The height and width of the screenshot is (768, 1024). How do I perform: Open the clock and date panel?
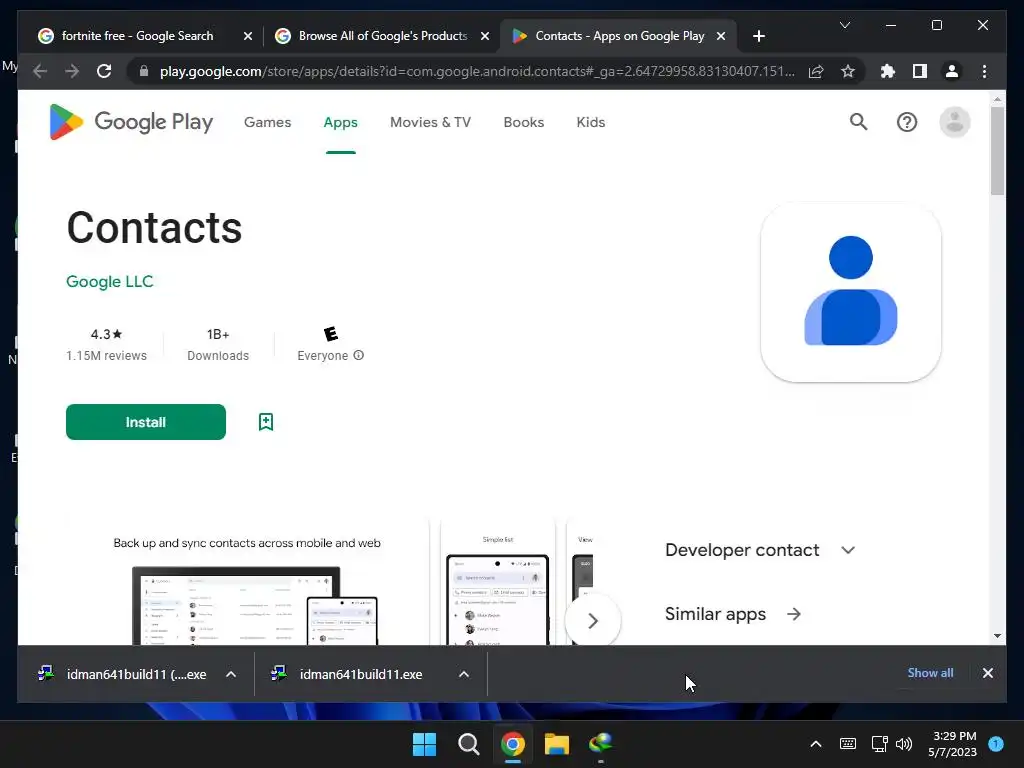tap(953, 744)
